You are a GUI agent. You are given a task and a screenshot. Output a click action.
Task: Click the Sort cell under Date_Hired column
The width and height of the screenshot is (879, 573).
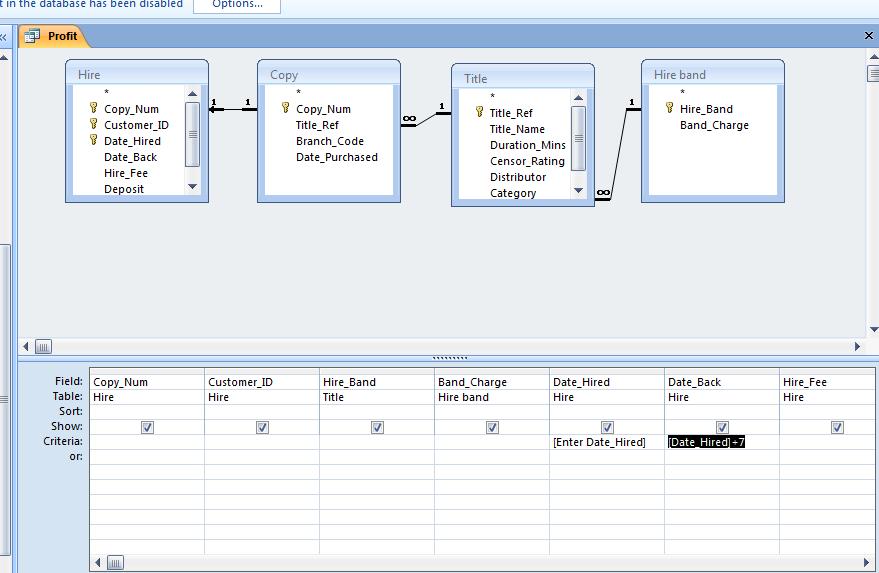tap(607, 412)
